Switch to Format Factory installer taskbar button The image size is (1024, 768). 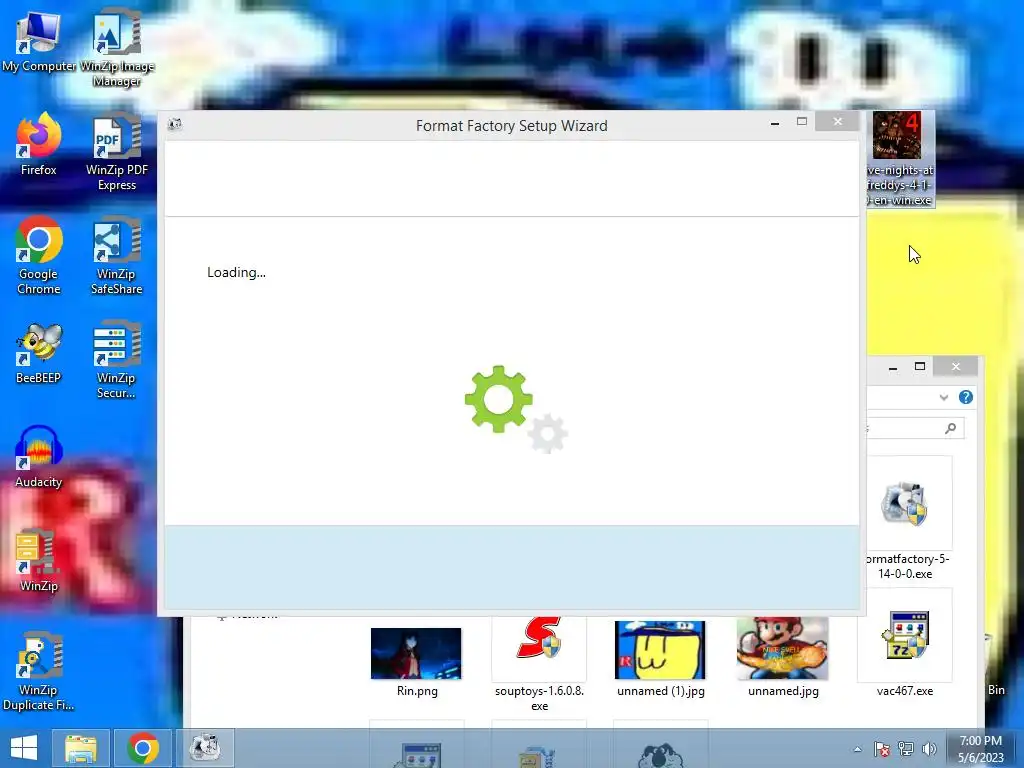coord(205,748)
